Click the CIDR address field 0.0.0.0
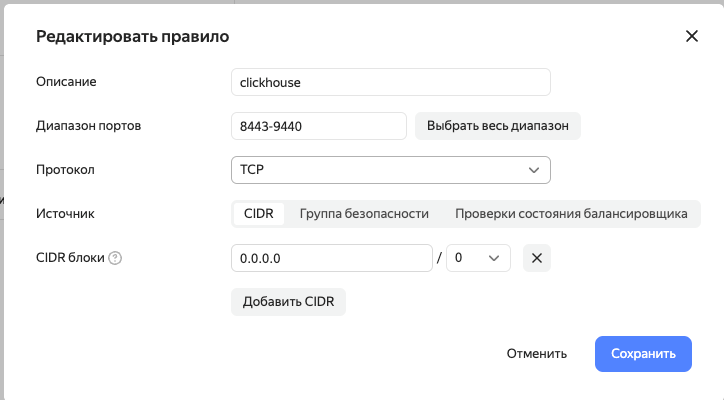This screenshot has height=400, width=724. click(332, 258)
